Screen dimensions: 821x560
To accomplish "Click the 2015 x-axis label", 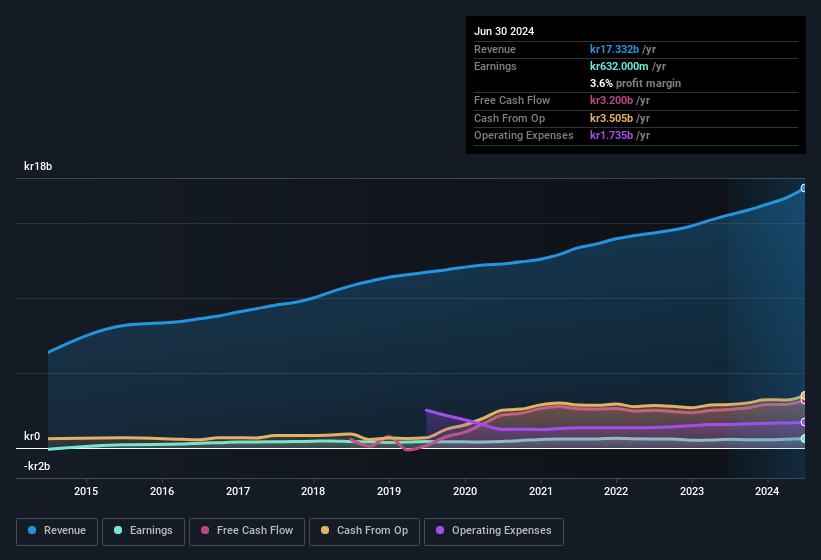I will point(86,491).
